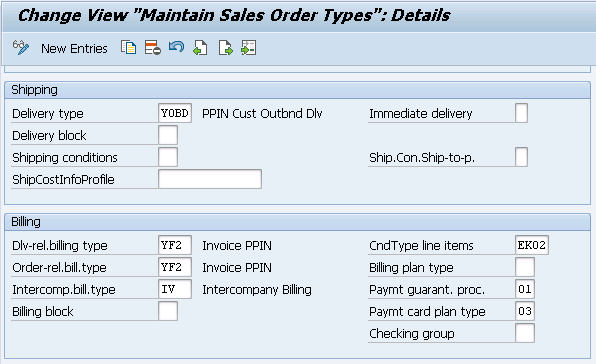Click the Copy As icon
The width and height of the screenshot is (596, 364).
[128, 48]
